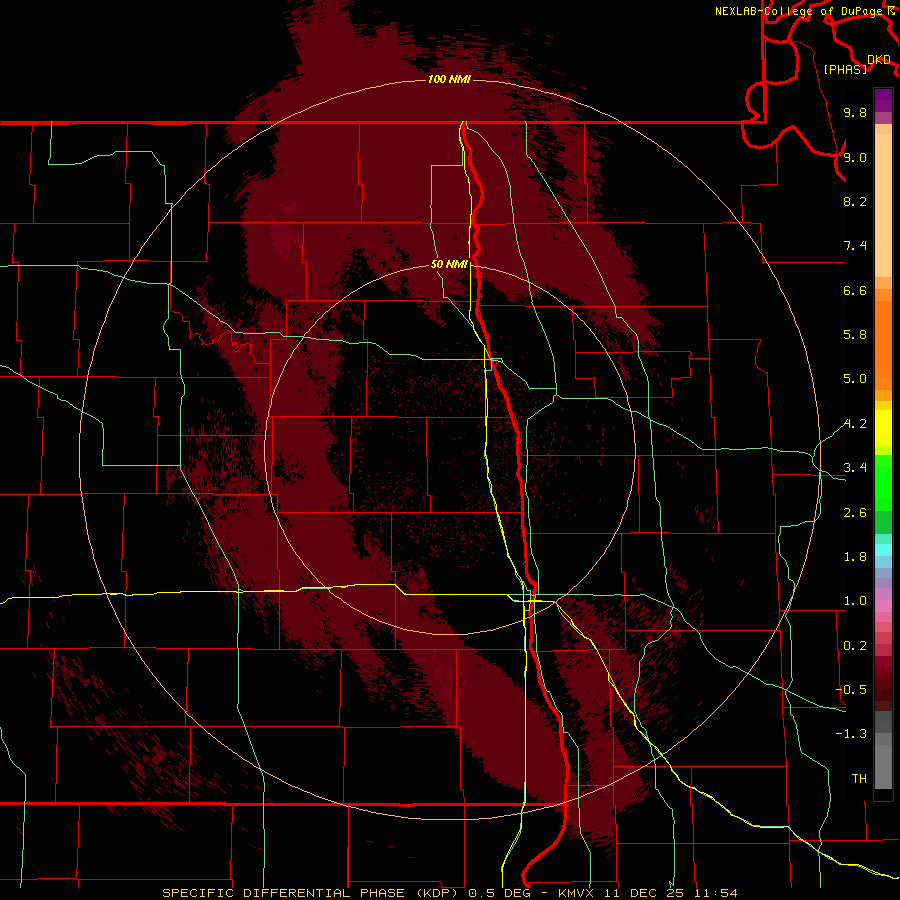Click the 9.8 scale value
This screenshot has width=900, height=900.
[x=855, y=112]
